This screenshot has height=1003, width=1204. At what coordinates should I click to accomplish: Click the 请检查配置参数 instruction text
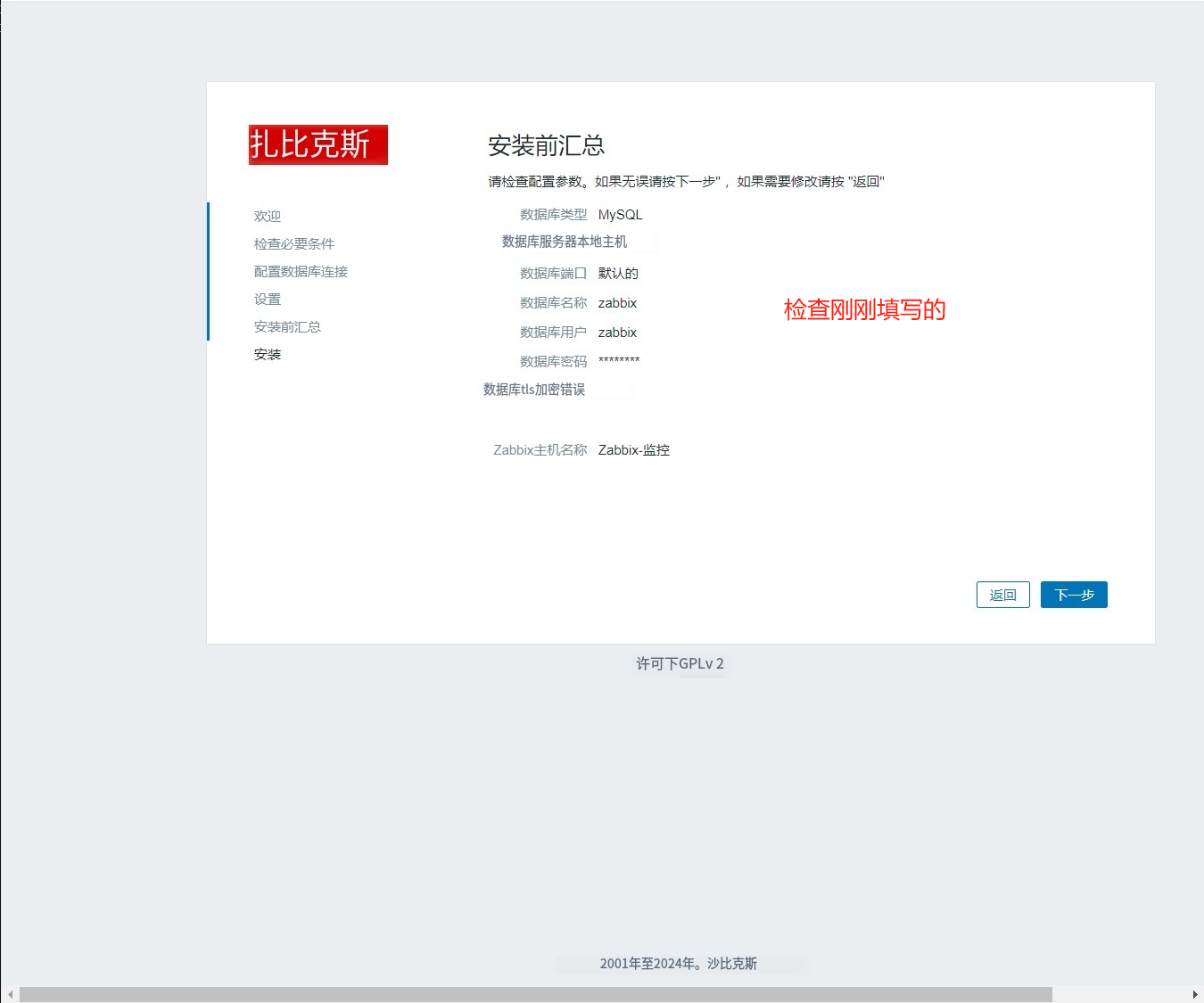(x=687, y=181)
